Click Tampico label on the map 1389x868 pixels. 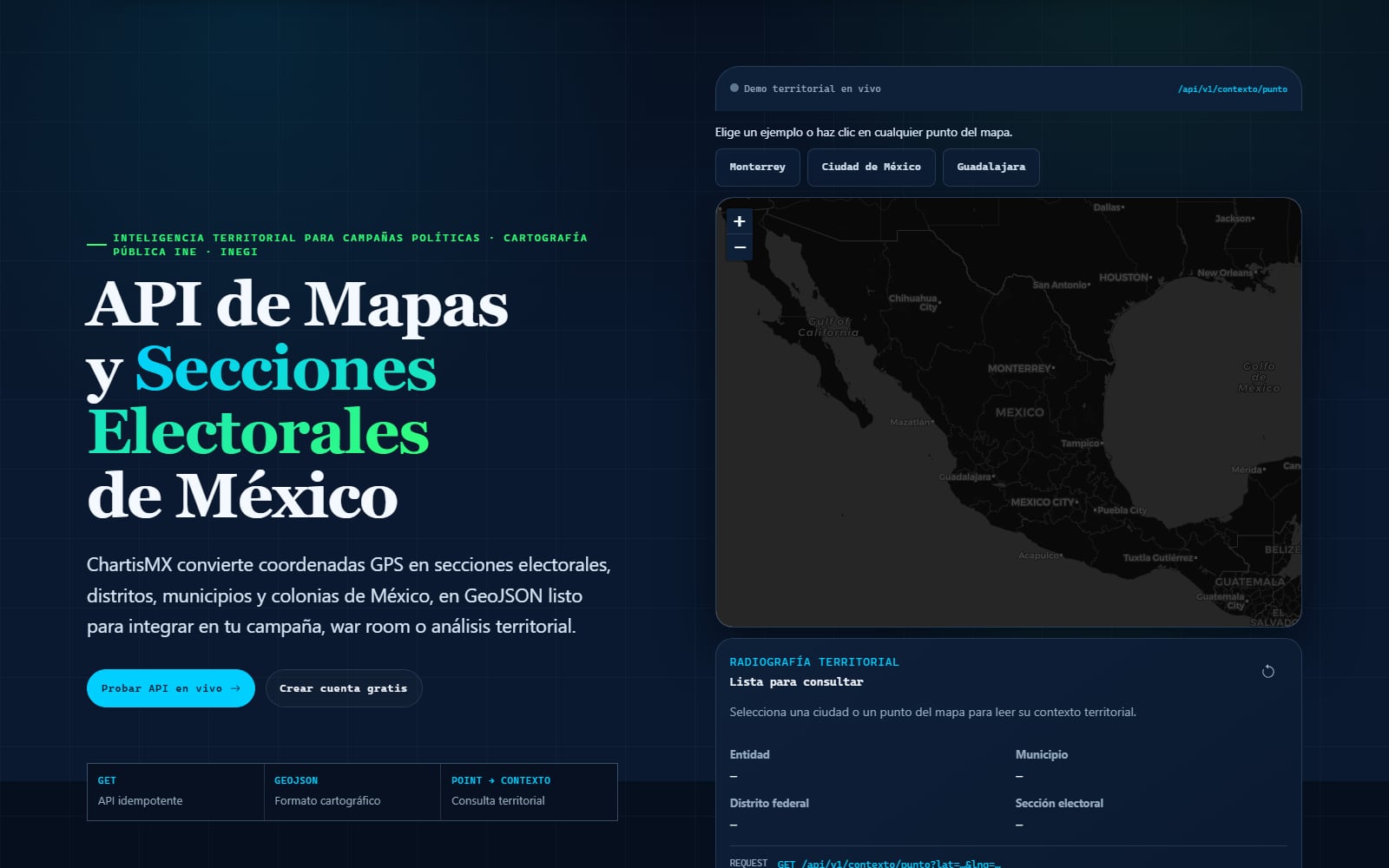click(1080, 443)
